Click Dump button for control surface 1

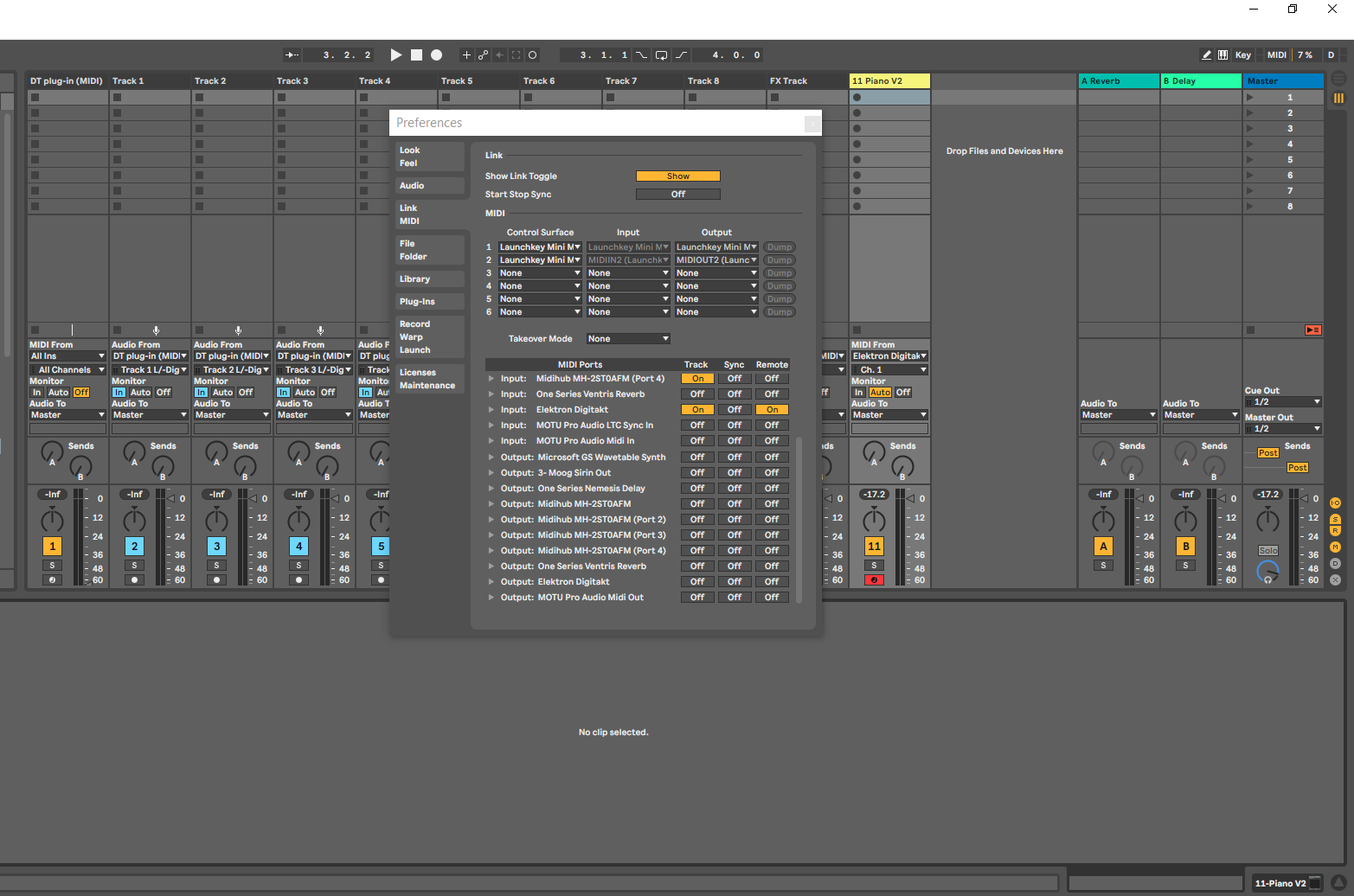coord(779,246)
